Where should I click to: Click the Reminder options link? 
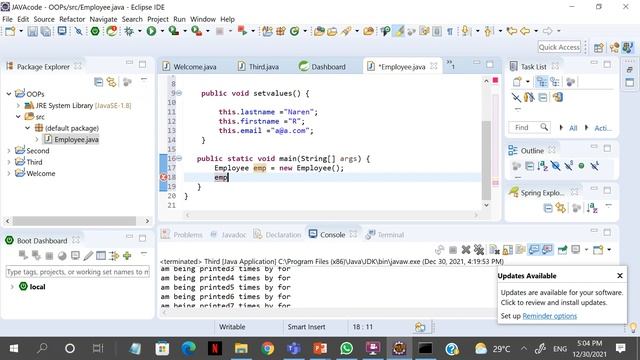(x=549, y=316)
